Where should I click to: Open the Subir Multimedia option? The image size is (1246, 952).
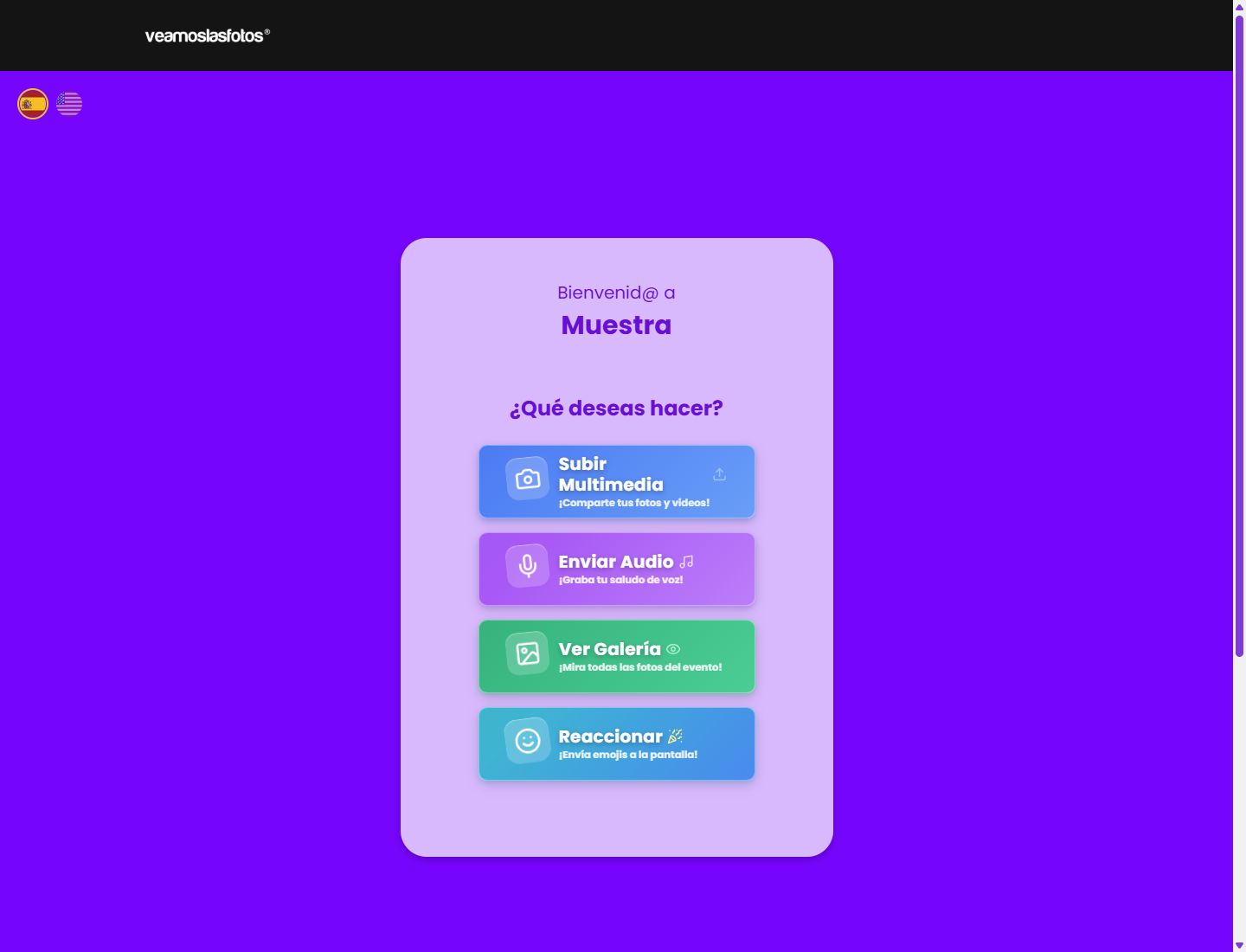click(x=617, y=482)
